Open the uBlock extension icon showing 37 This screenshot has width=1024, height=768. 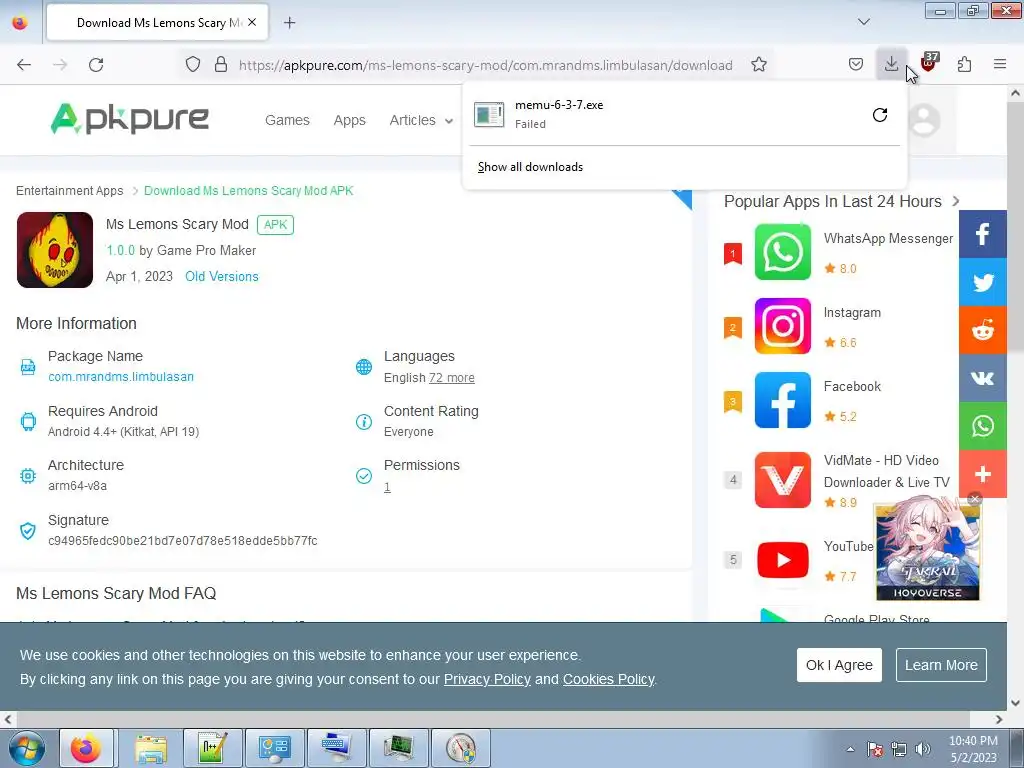928,63
